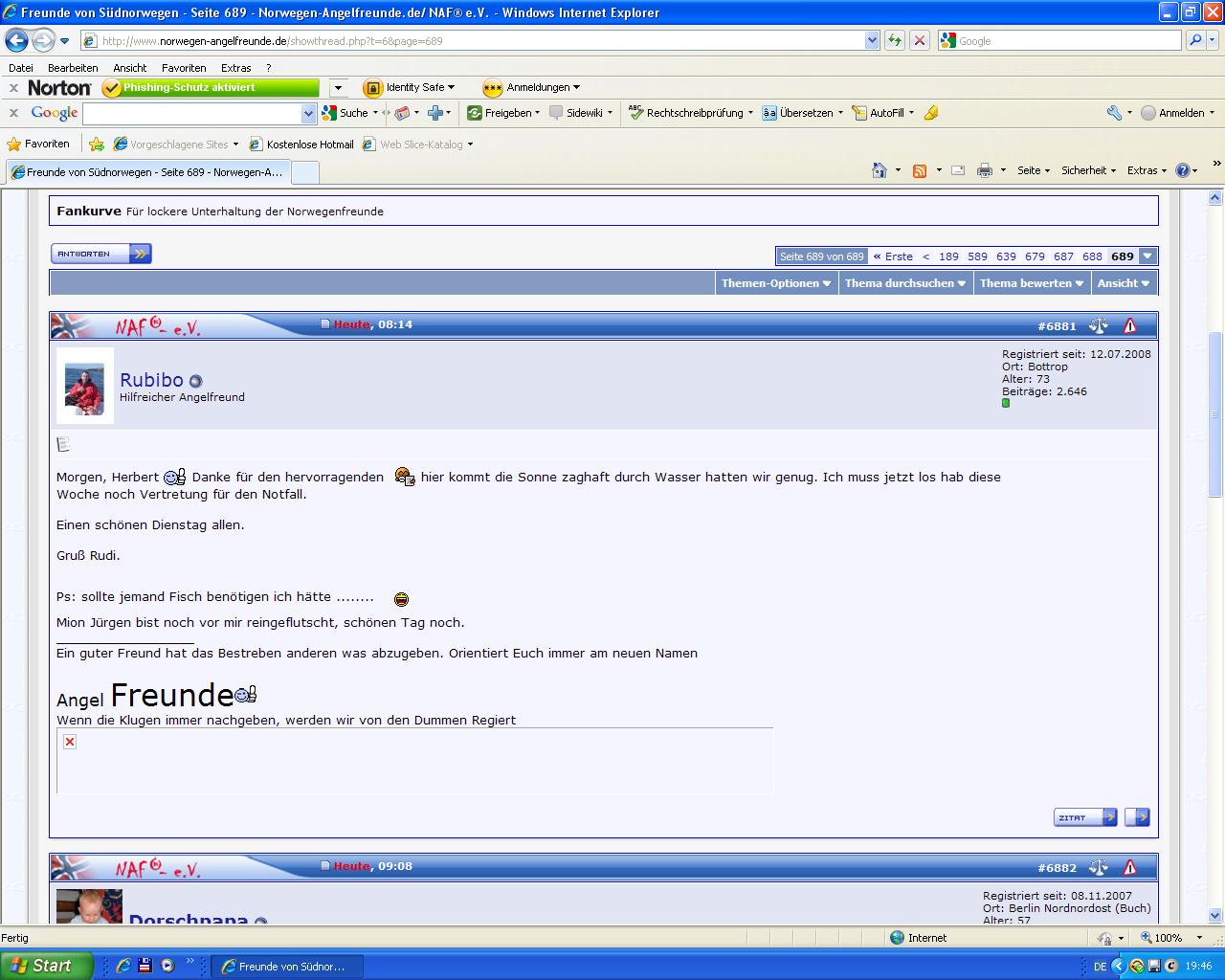
Task: Click the Stop loading X icon
Action: [x=919, y=40]
